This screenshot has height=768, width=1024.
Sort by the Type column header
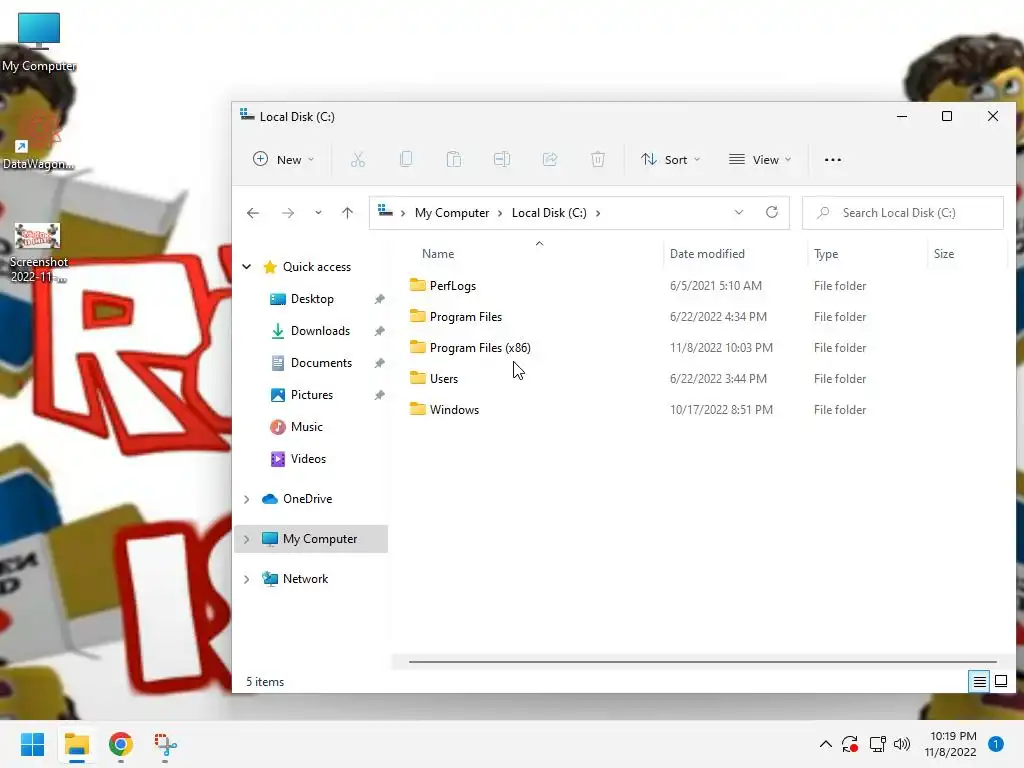(825, 254)
